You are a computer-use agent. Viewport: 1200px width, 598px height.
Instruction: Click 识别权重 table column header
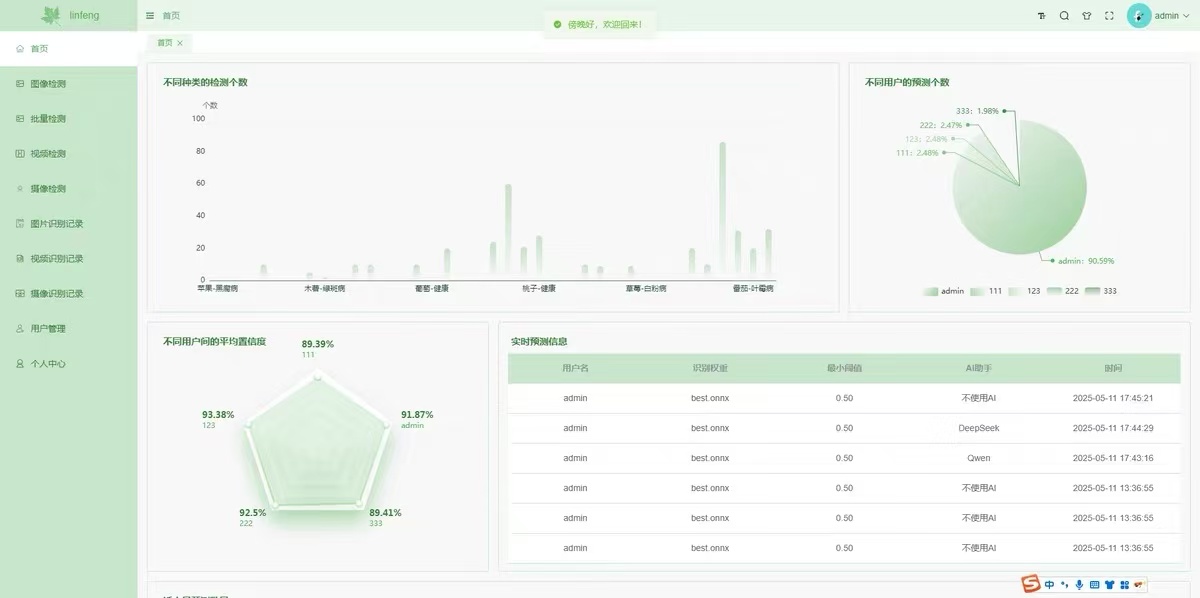[710, 368]
